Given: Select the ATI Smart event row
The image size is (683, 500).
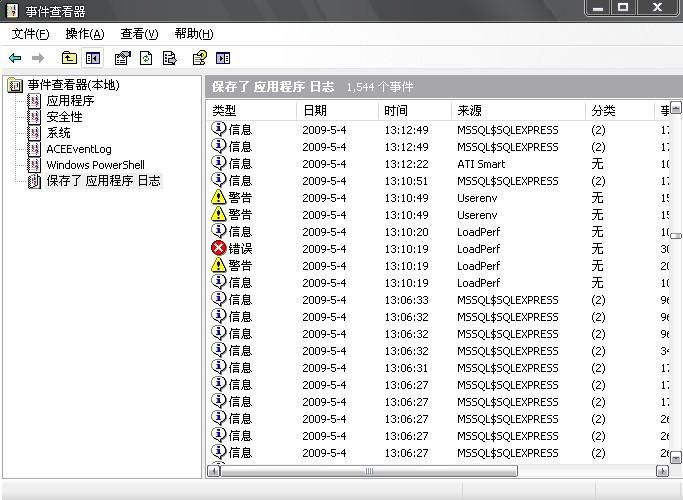Looking at the screenshot, I should tap(480, 164).
